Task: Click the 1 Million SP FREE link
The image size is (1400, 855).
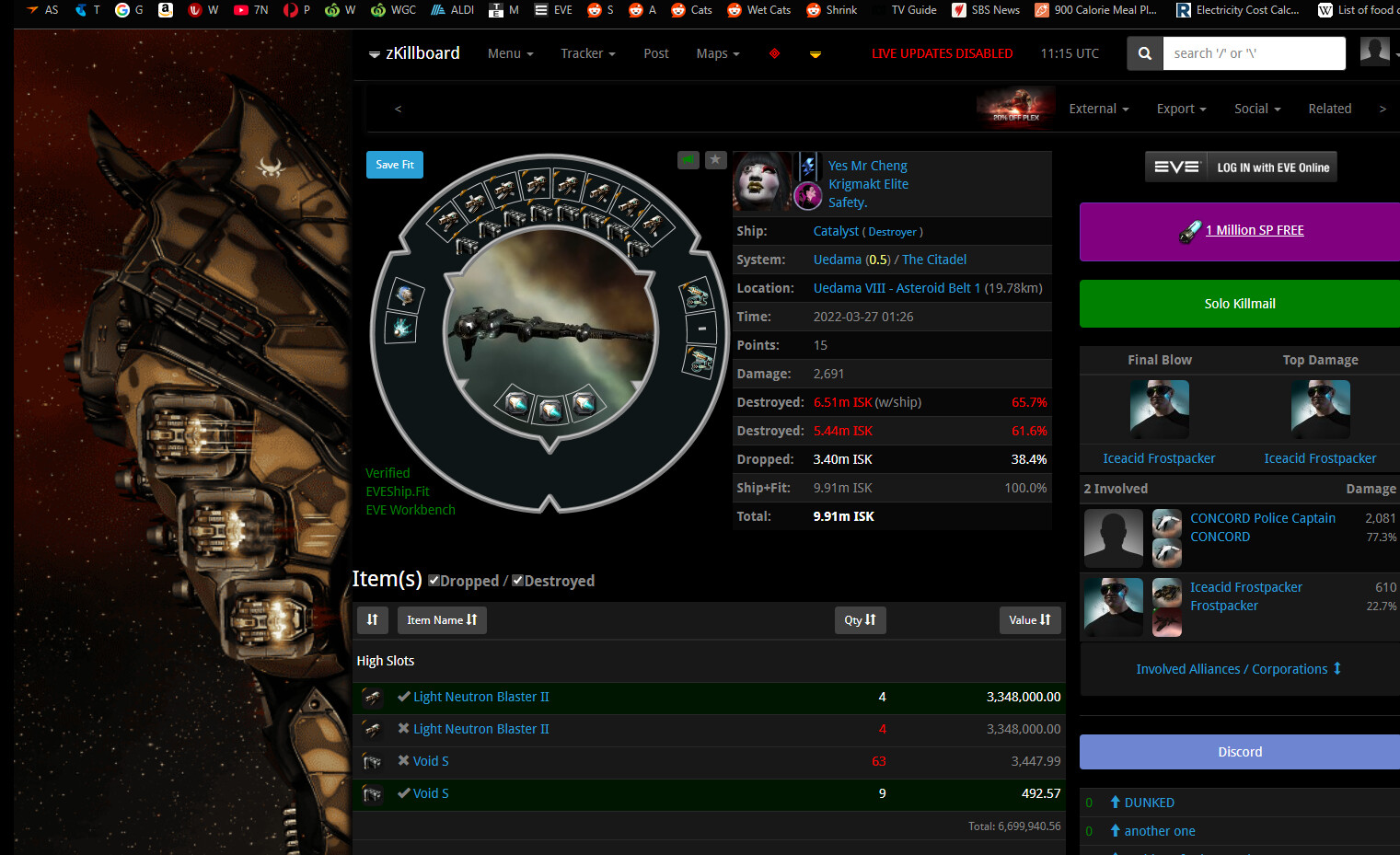Action: (x=1255, y=230)
